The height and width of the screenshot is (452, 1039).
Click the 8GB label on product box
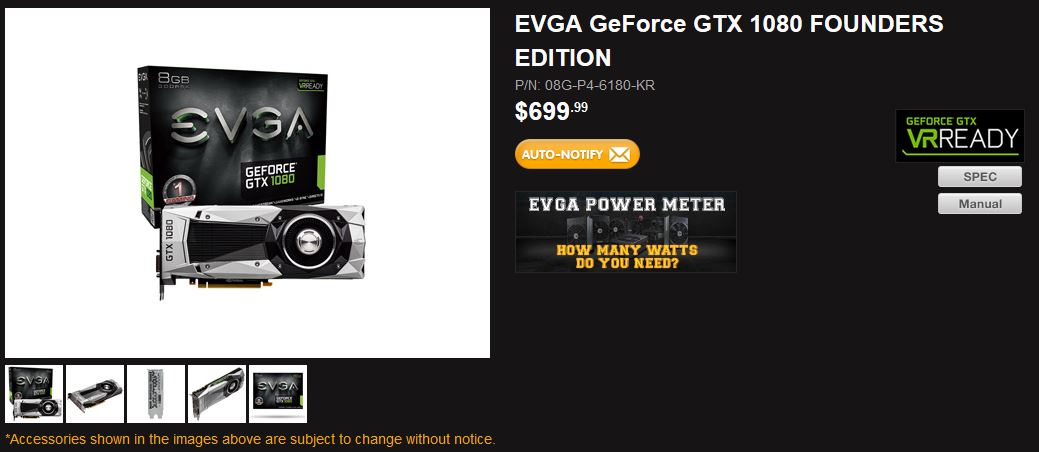click(172, 81)
